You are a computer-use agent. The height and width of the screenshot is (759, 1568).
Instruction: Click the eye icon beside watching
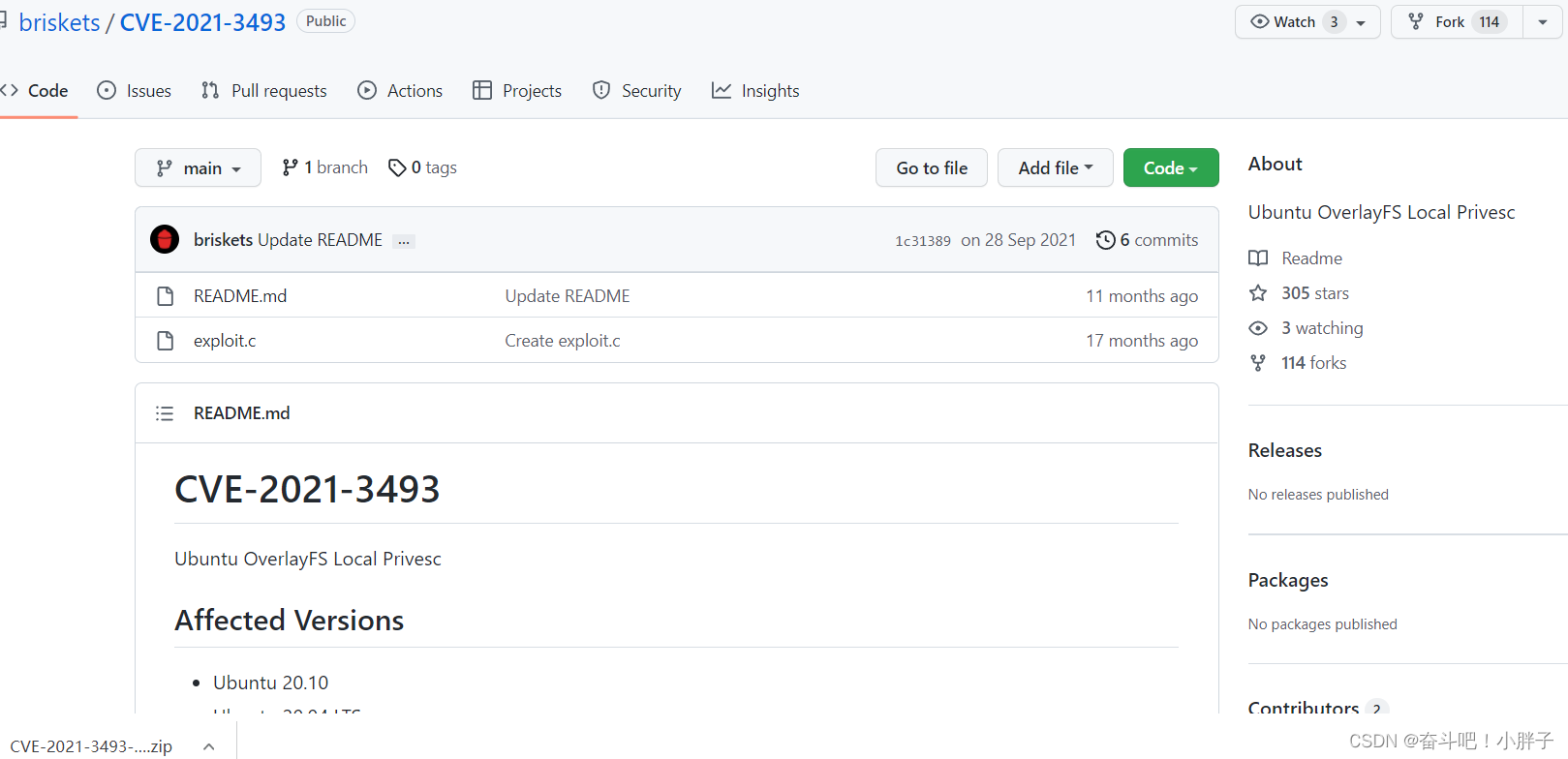click(x=1258, y=328)
